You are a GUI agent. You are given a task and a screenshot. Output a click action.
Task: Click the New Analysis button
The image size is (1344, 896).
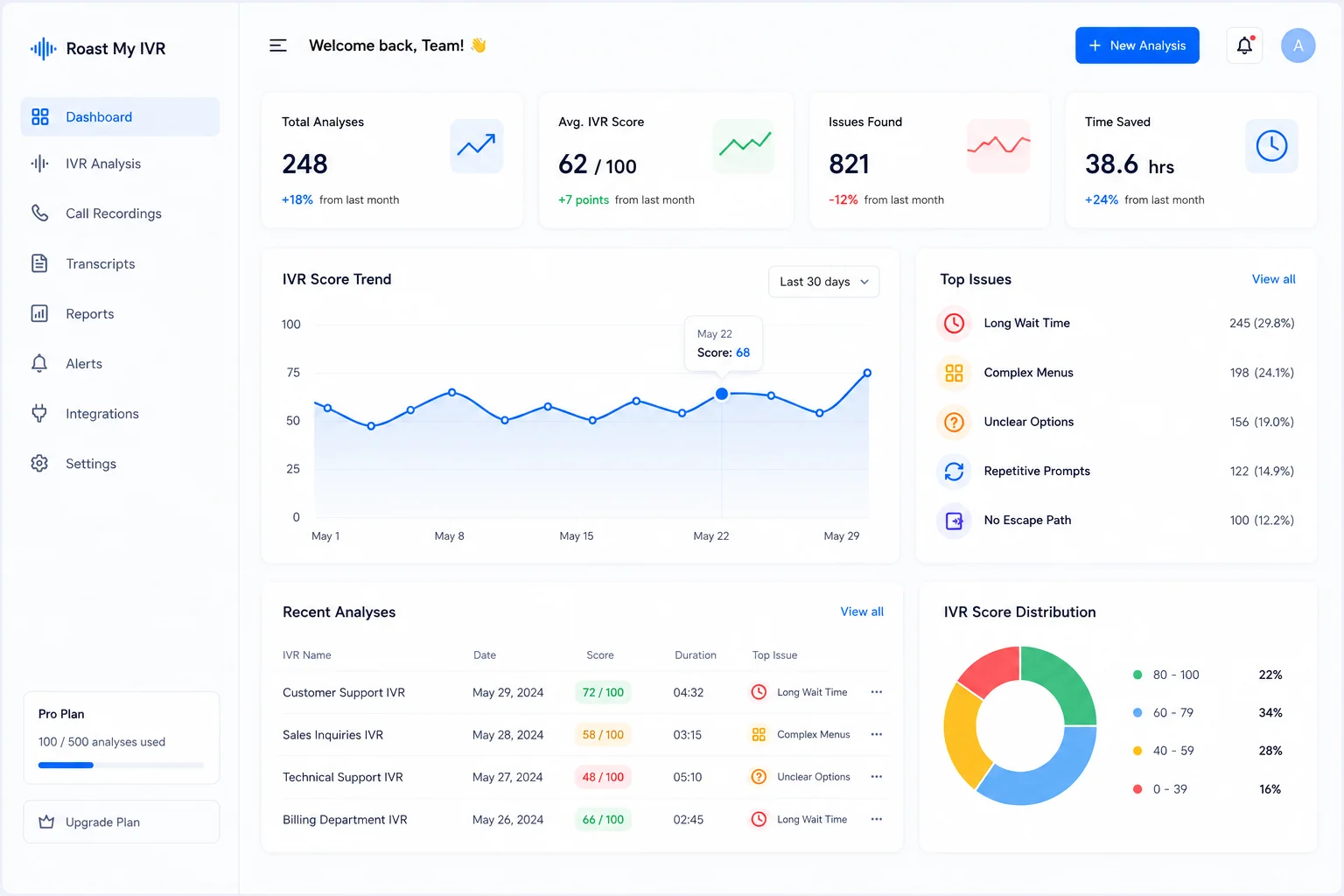pyautogui.click(x=1137, y=45)
